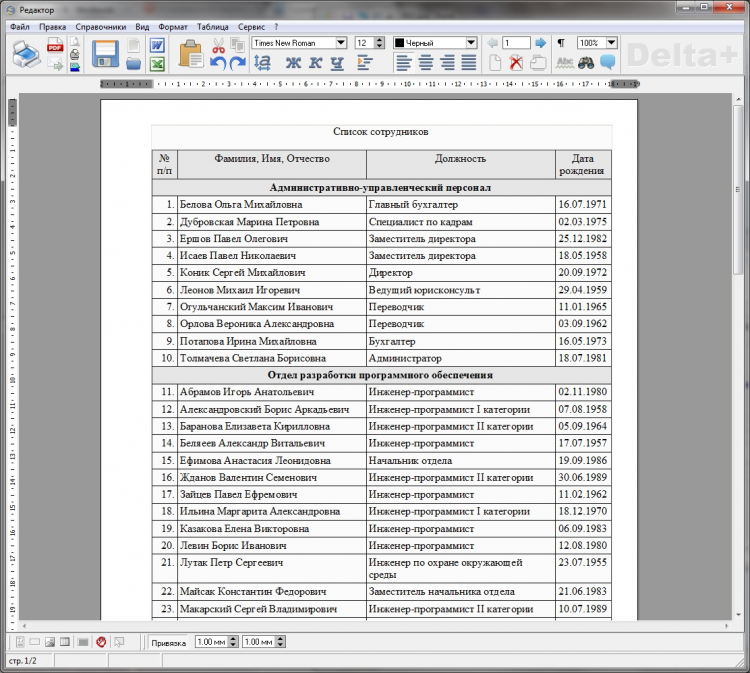This screenshot has height=673, width=750.
Task: Click the black color swatch
Action: tap(399, 43)
